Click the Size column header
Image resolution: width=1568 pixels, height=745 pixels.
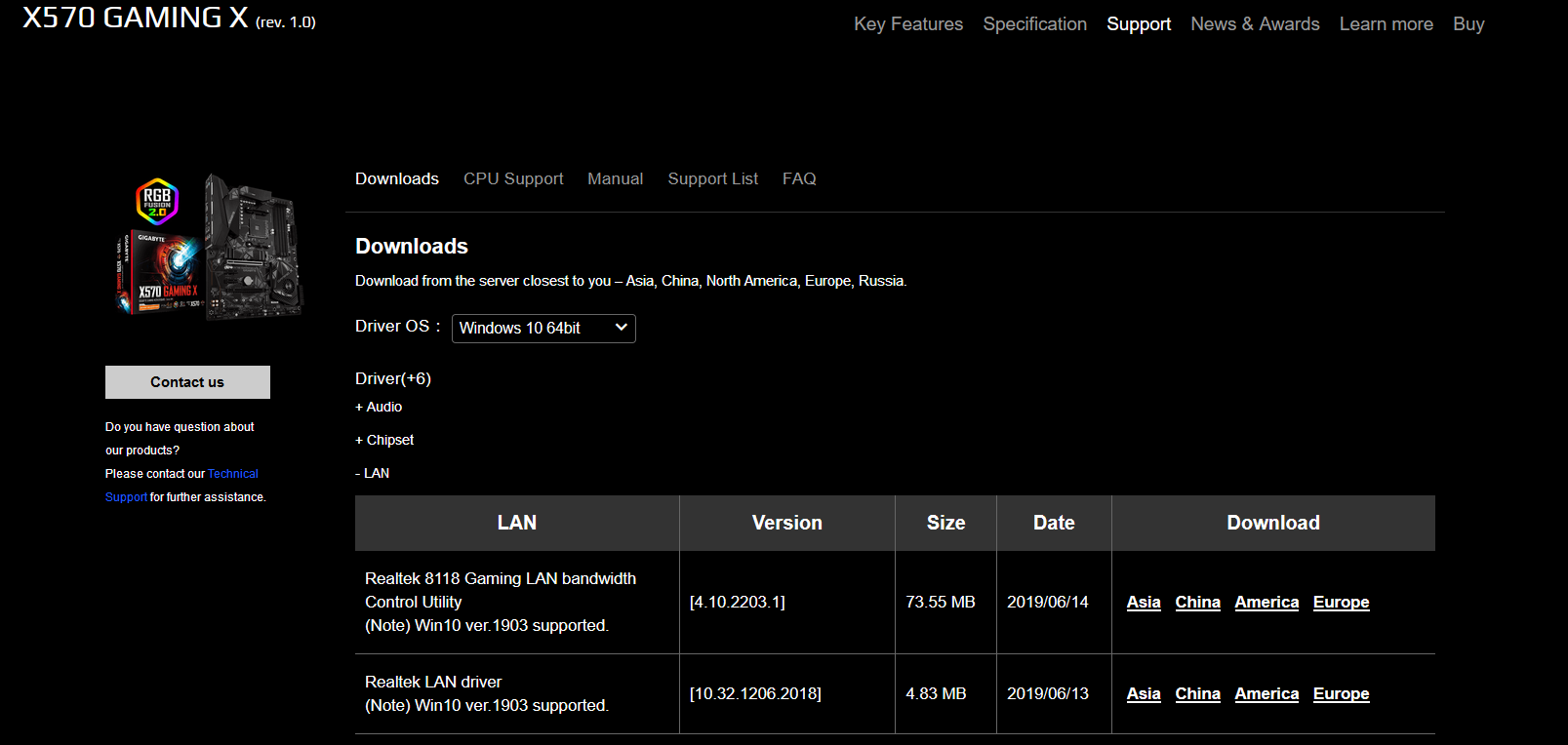tap(945, 523)
